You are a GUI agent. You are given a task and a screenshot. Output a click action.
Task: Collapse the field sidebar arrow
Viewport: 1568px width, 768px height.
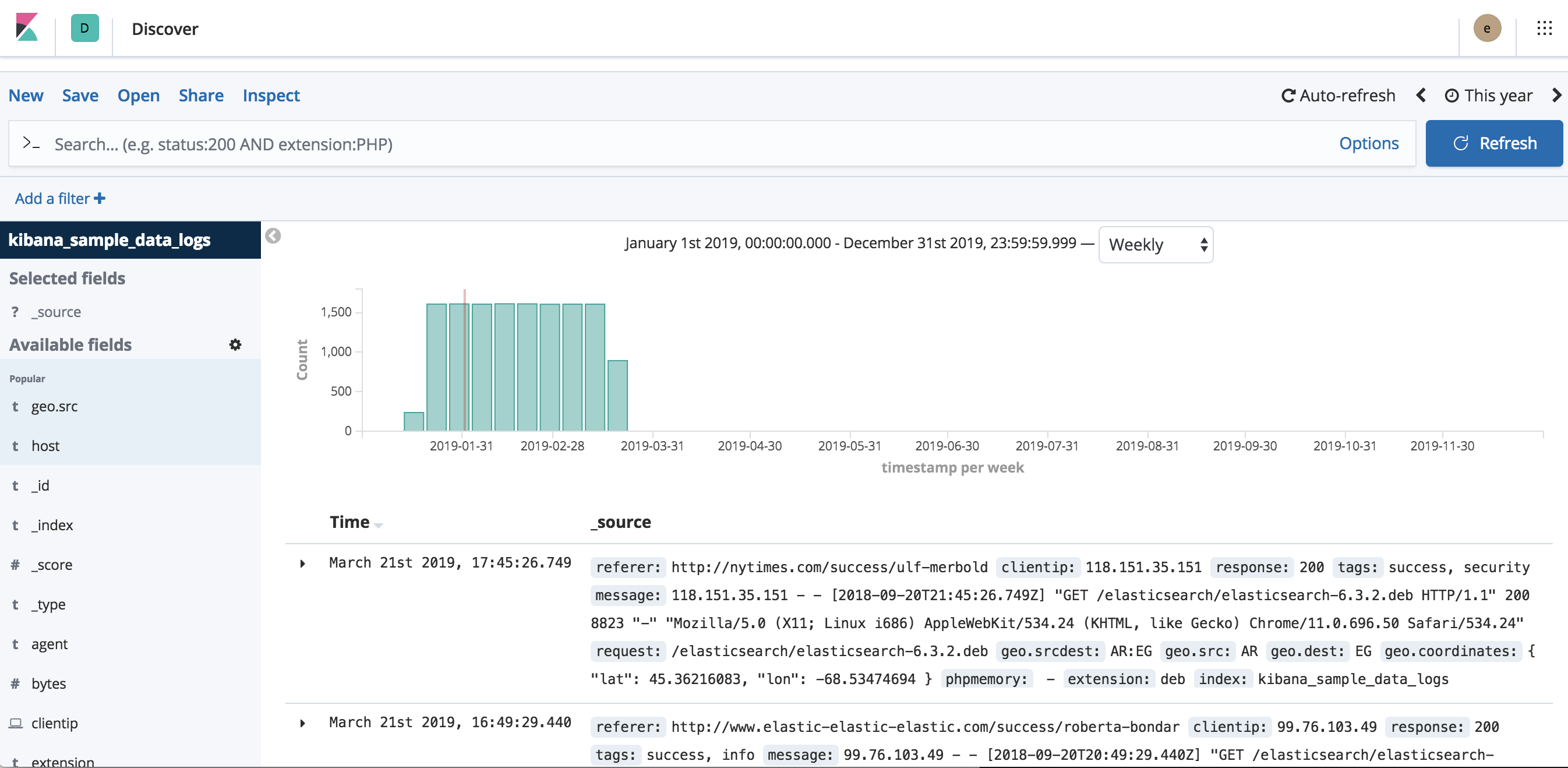(273, 237)
